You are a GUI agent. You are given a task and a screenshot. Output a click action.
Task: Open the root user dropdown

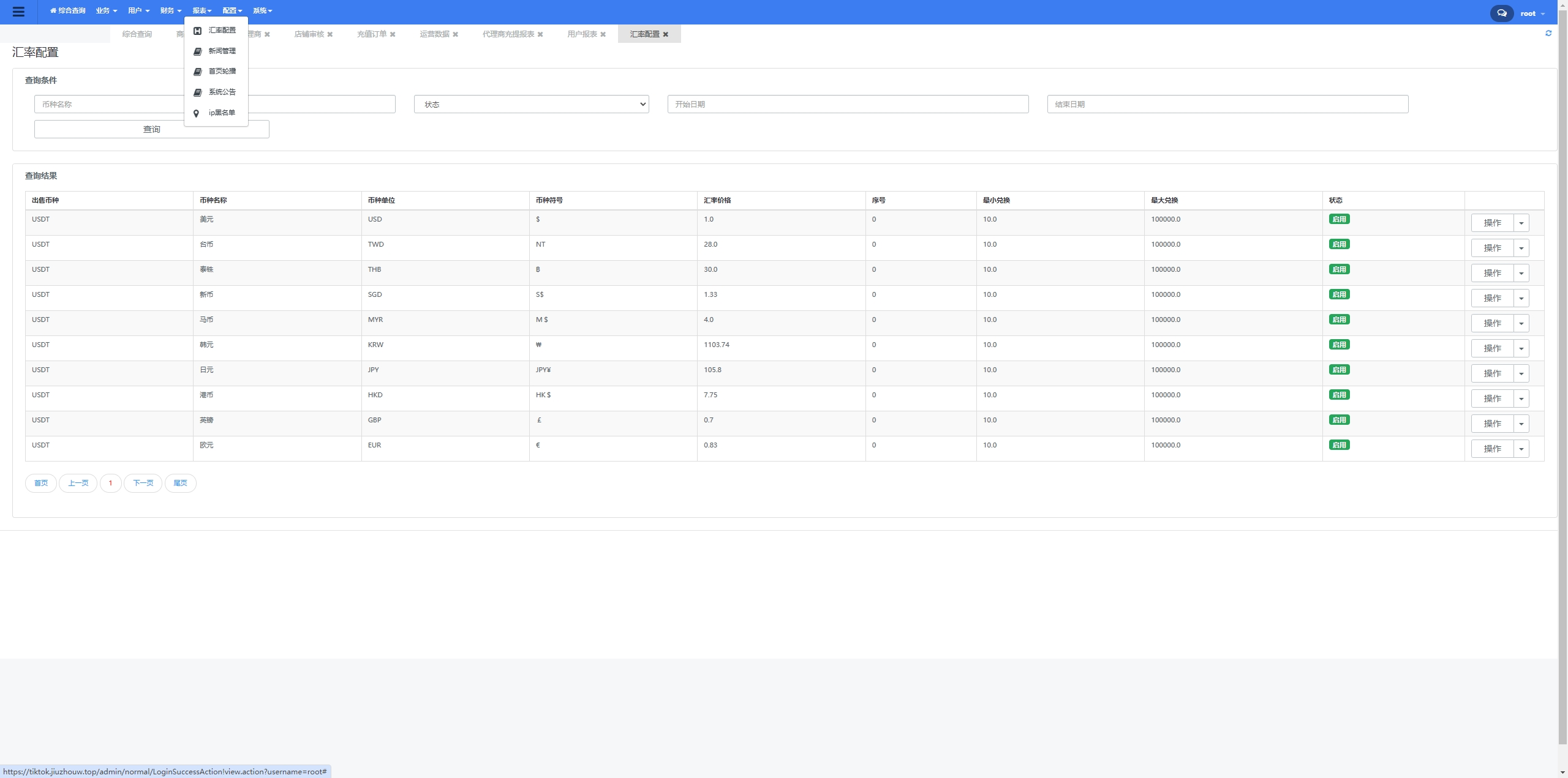(x=1532, y=13)
